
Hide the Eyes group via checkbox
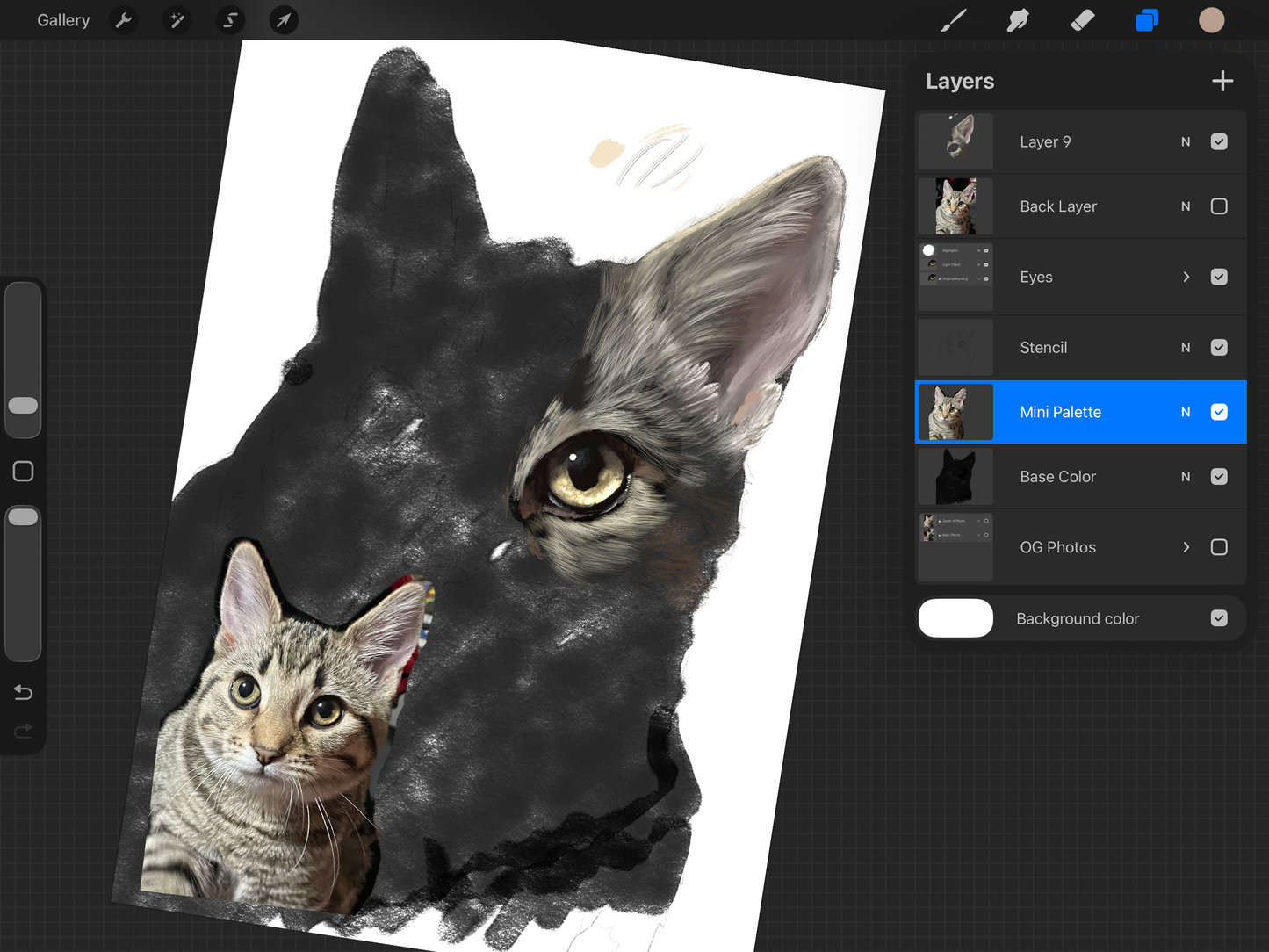1219,277
